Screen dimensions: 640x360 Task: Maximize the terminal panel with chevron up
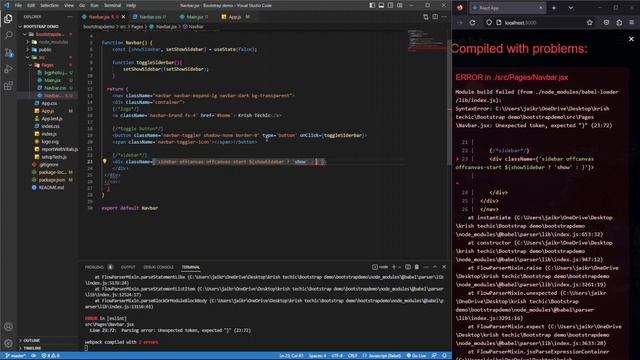tap(435, 267)
